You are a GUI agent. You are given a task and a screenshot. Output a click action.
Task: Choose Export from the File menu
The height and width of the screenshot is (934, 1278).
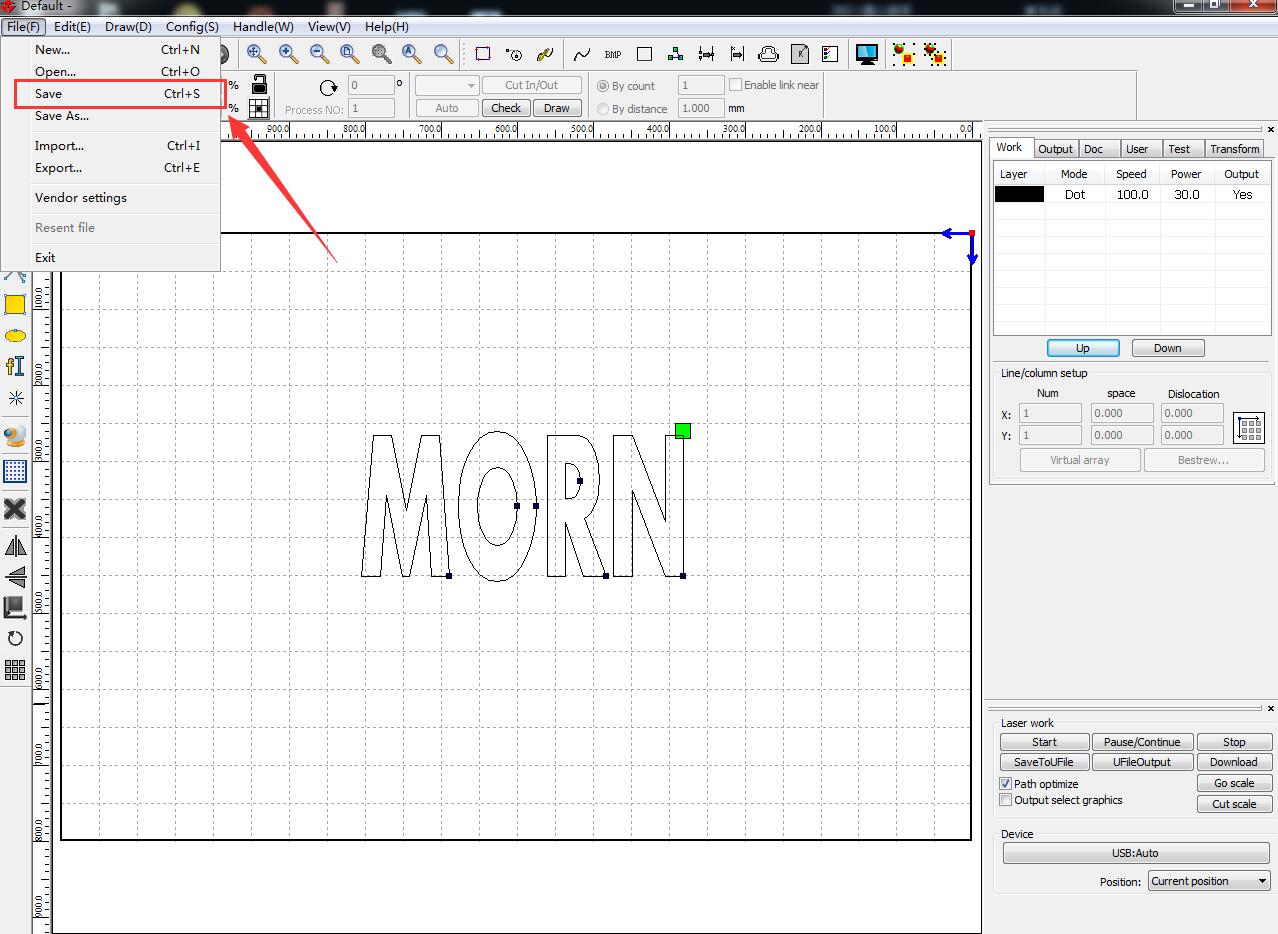pyautogui.click(x=110, y=168)
